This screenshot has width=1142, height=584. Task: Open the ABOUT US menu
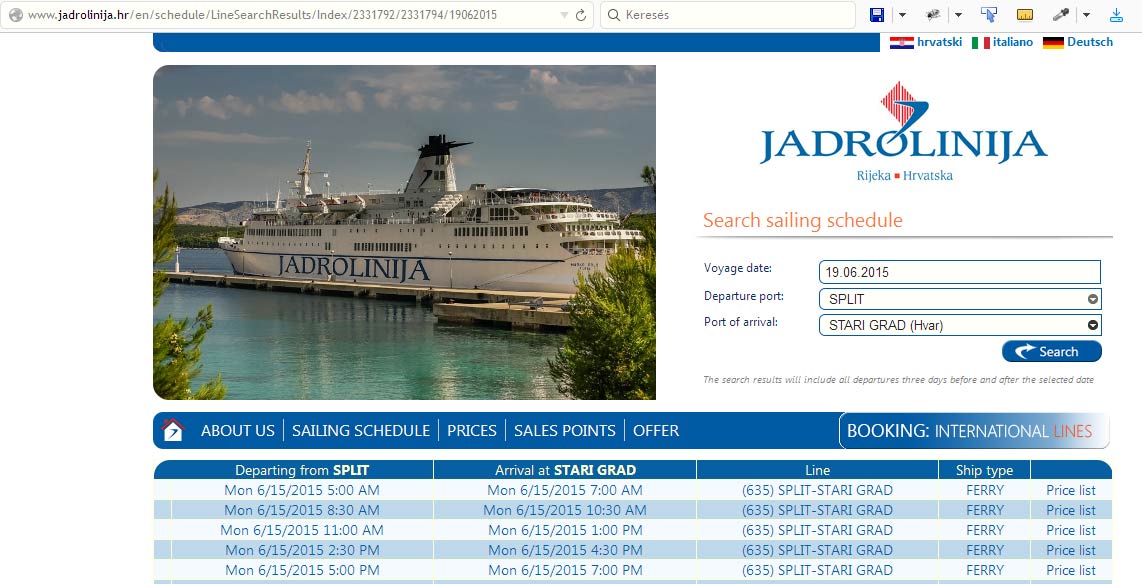tap(238, 430)
